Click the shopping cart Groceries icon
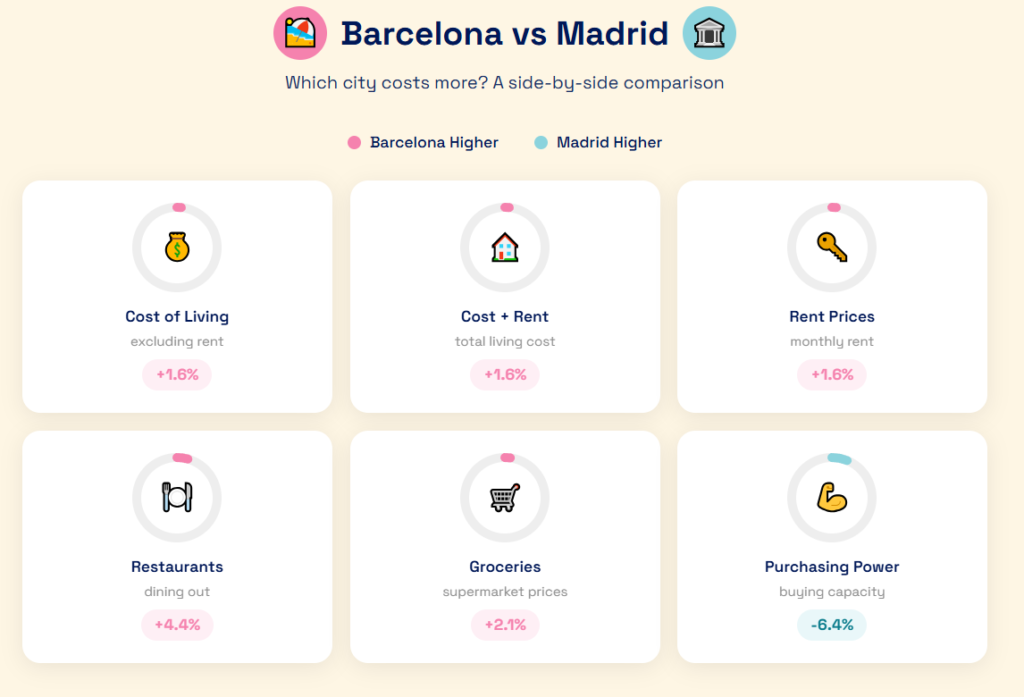The width and height of the screenshot is (1024, 697). (505, 497)
